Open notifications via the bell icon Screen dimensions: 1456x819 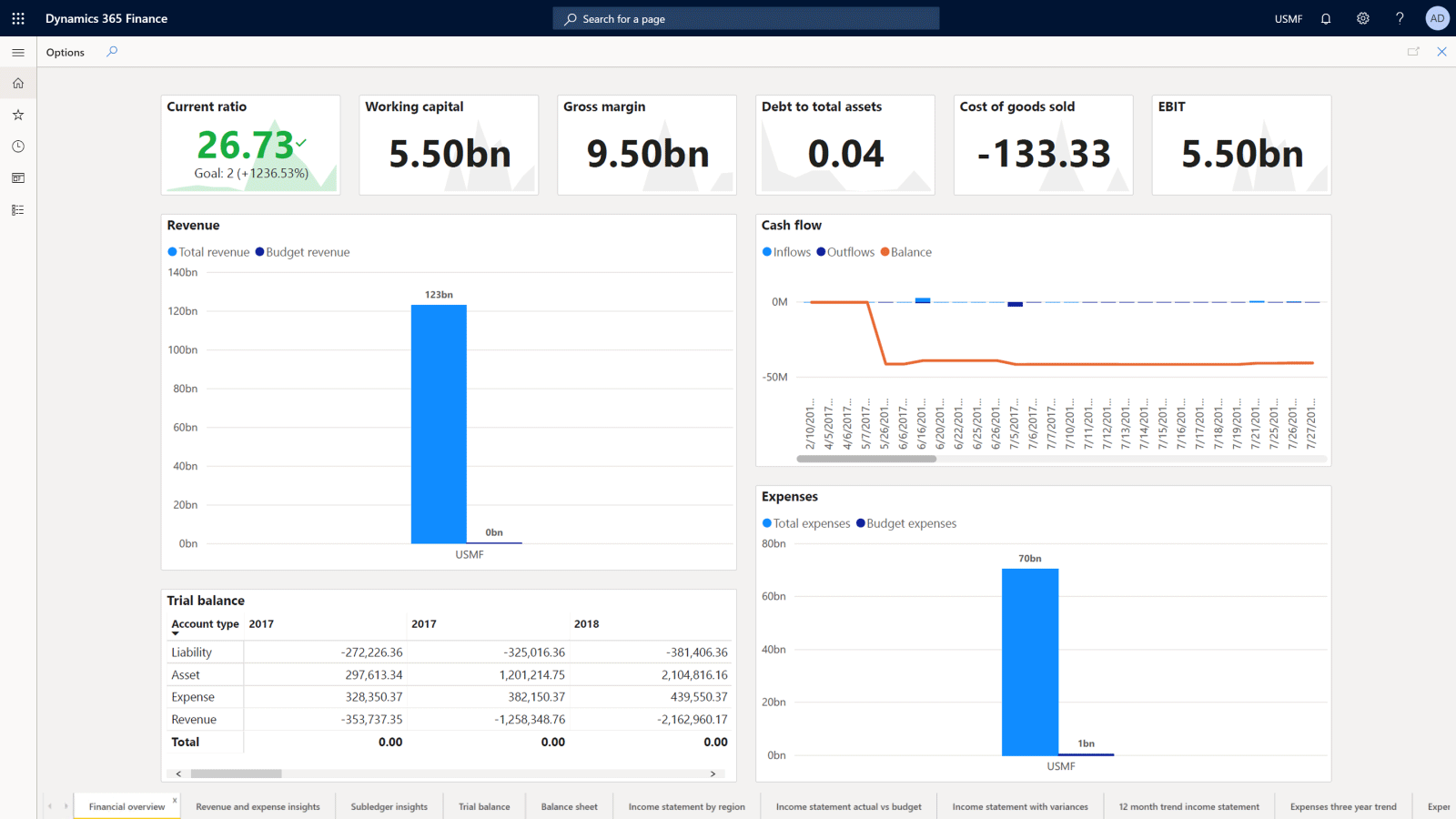click(1325, 18)
